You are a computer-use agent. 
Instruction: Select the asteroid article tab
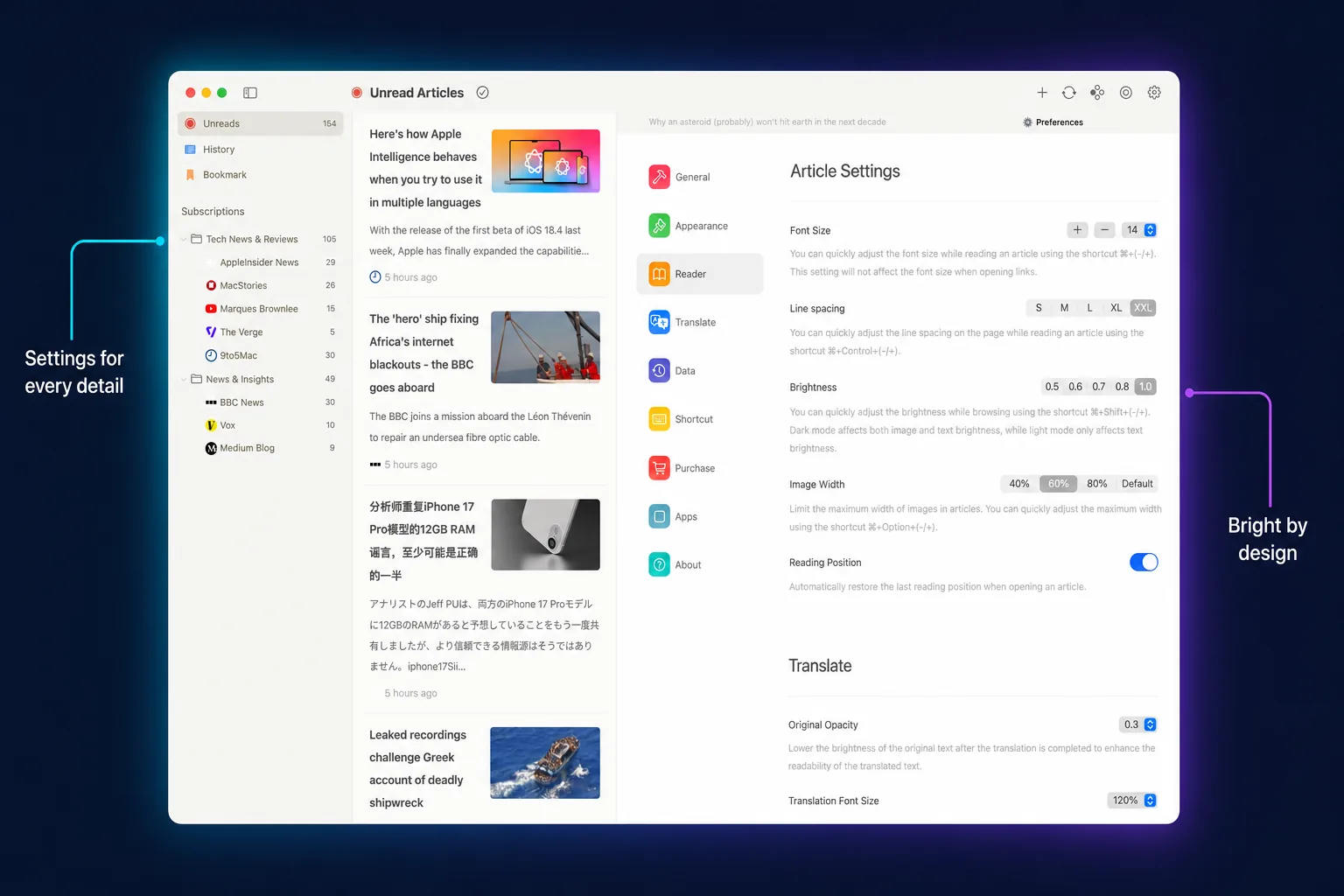click(767, 122)
